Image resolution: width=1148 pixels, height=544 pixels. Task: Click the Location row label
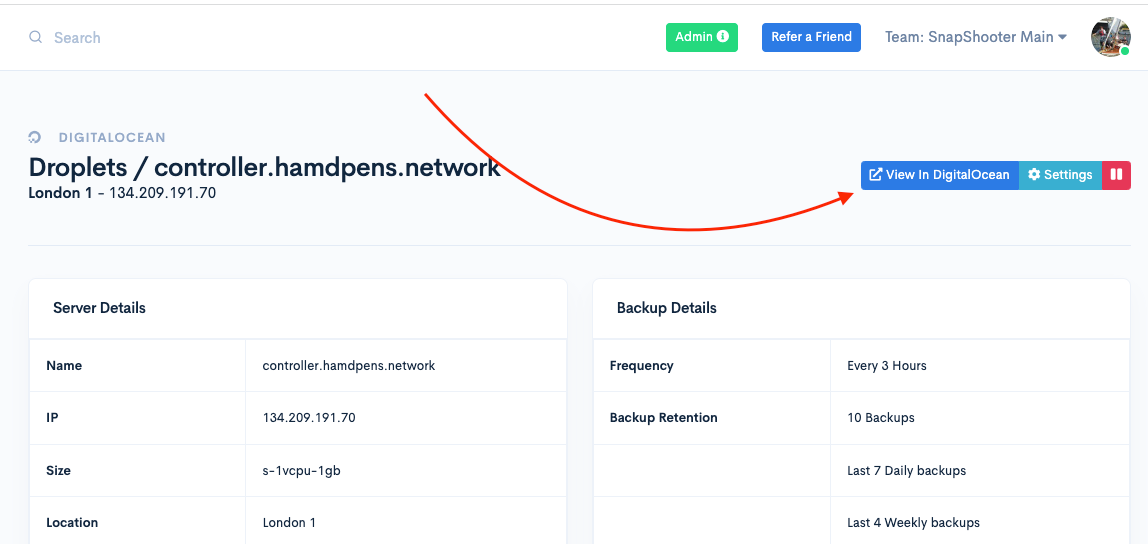click(x=72, y=523)
